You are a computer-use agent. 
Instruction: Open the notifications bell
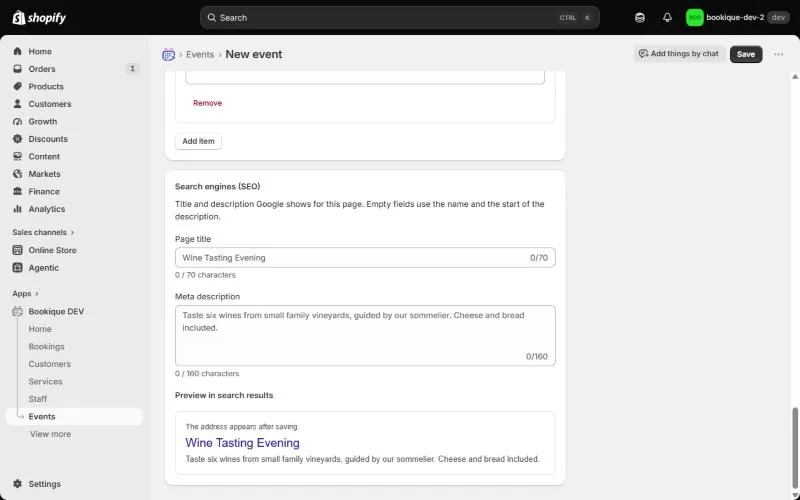pos(667,17)
